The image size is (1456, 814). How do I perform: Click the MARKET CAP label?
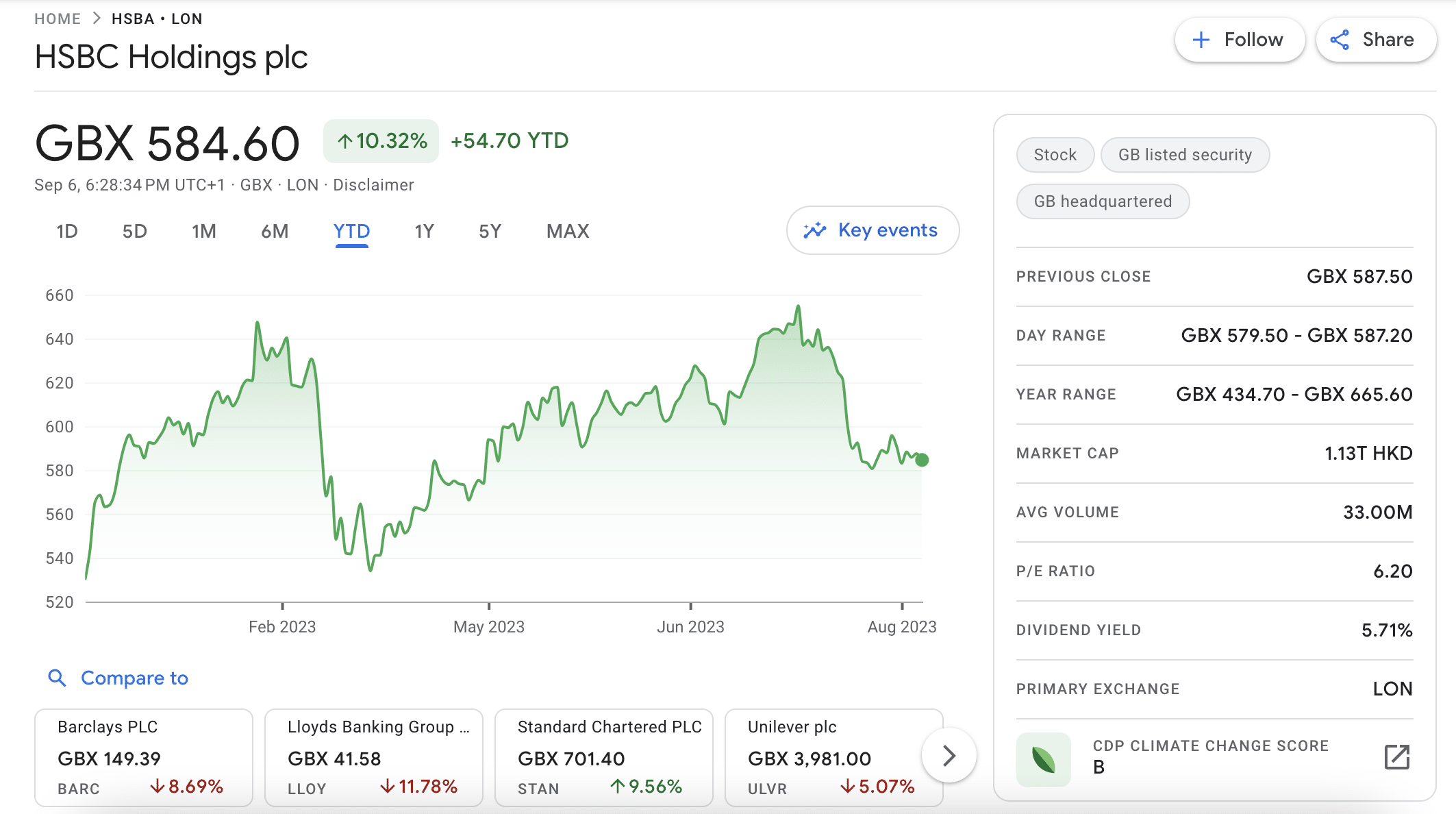[1068, 454]
